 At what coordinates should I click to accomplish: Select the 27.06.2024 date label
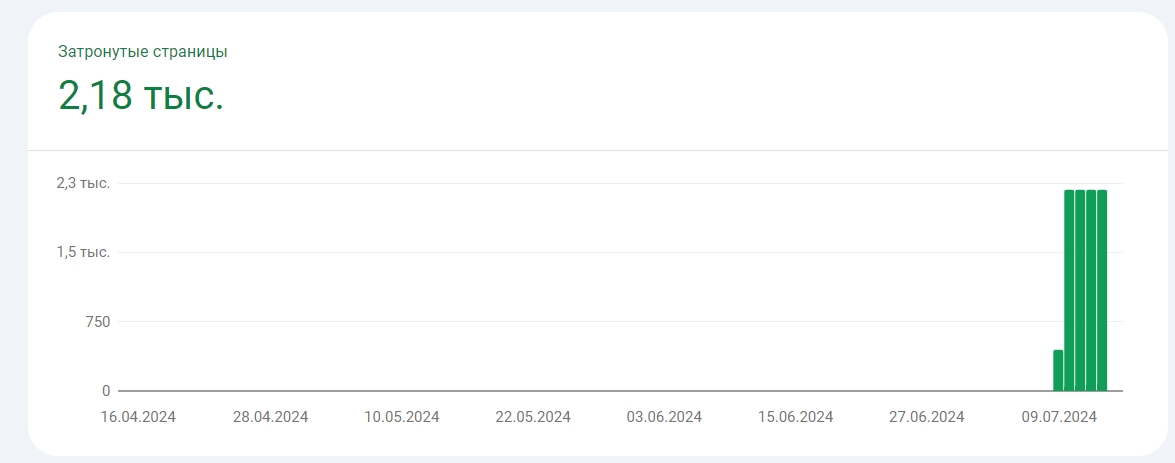click(x=927, y=417)
